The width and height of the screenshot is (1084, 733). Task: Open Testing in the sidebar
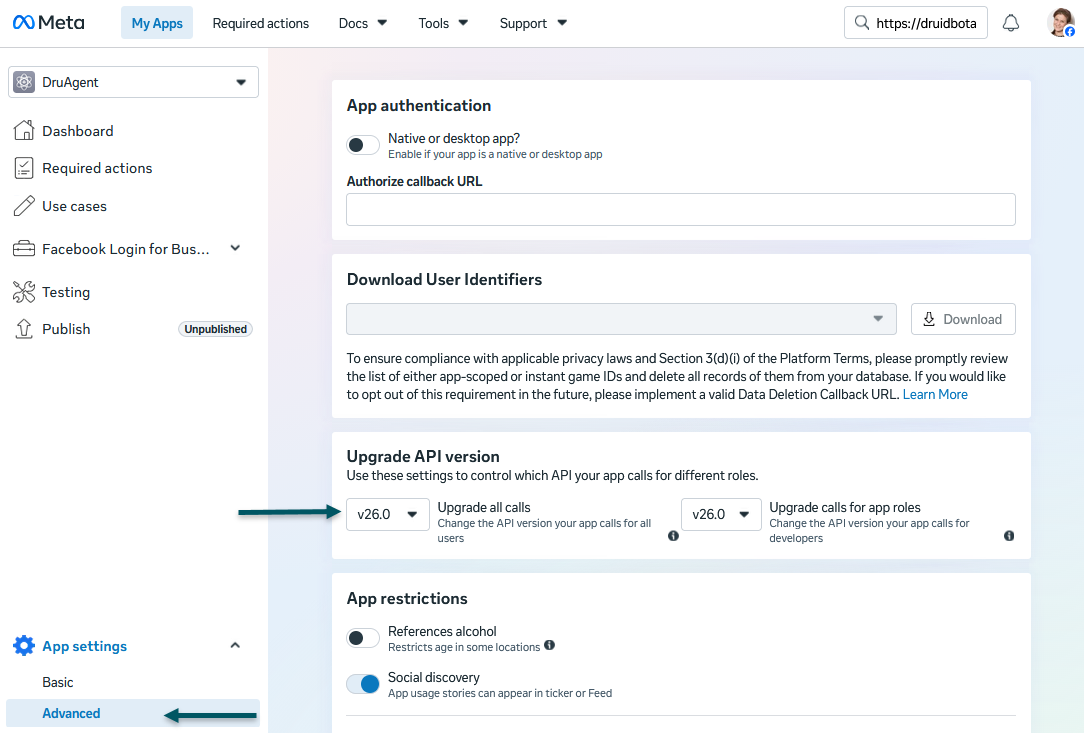66,292
